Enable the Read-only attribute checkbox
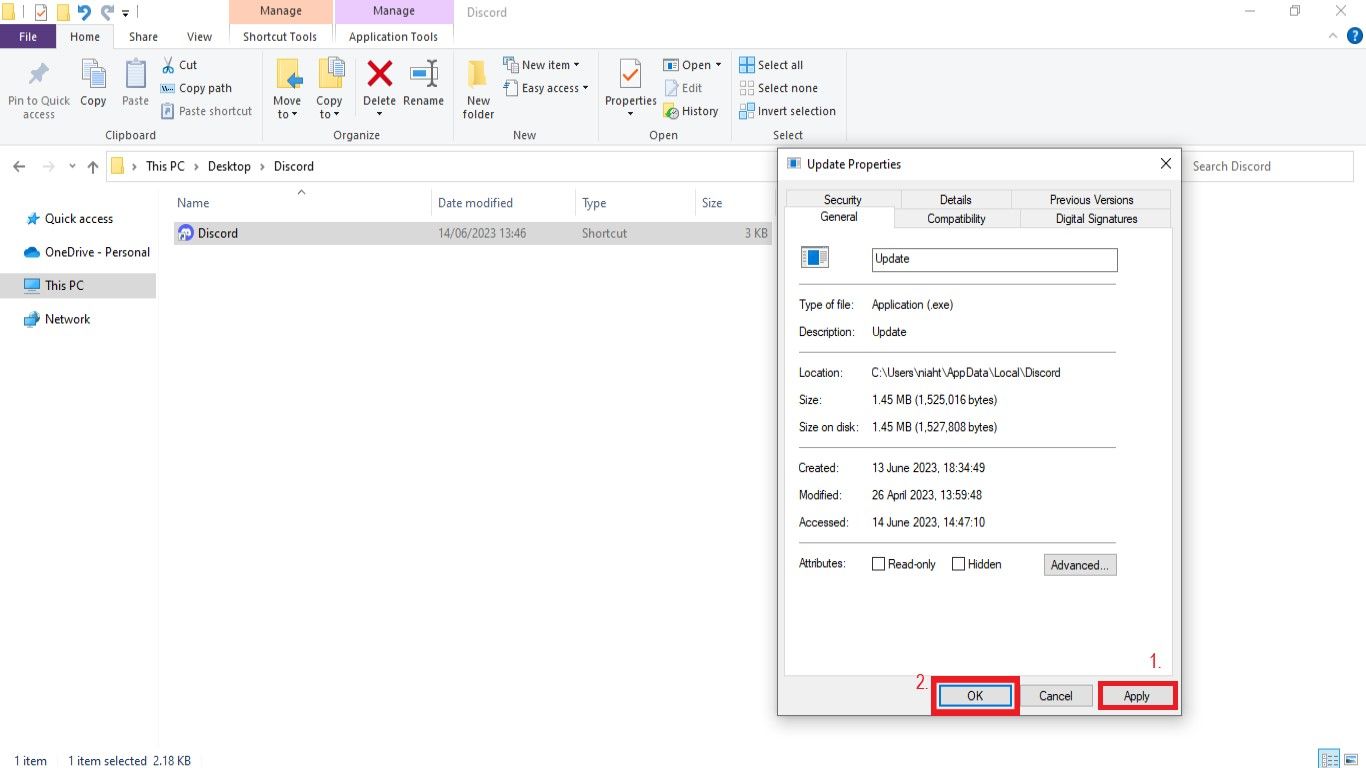1366x768 pixels. pyautogui.click(x=877, y=563)
